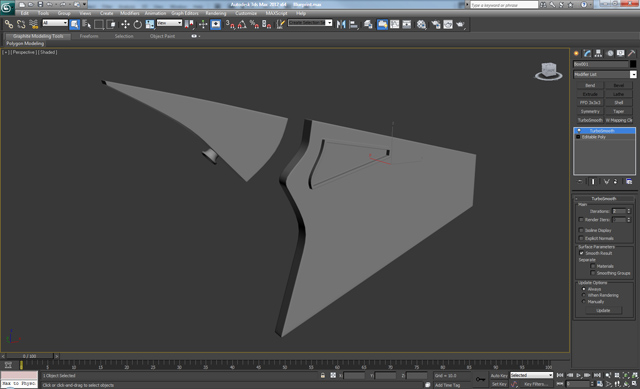
Task: Open the Customize menu
Action: tap(246, 13)
